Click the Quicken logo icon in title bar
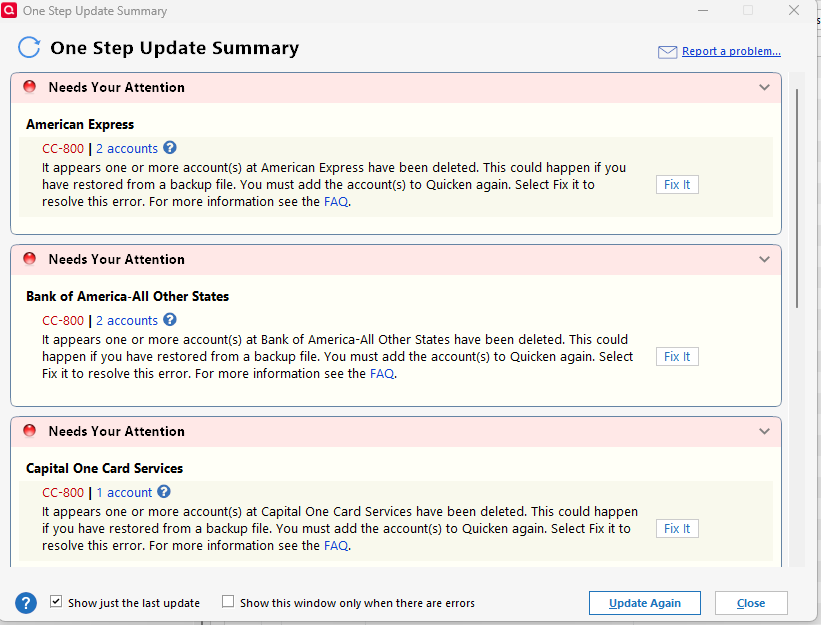The image size is (821, 625). (9, 10)
